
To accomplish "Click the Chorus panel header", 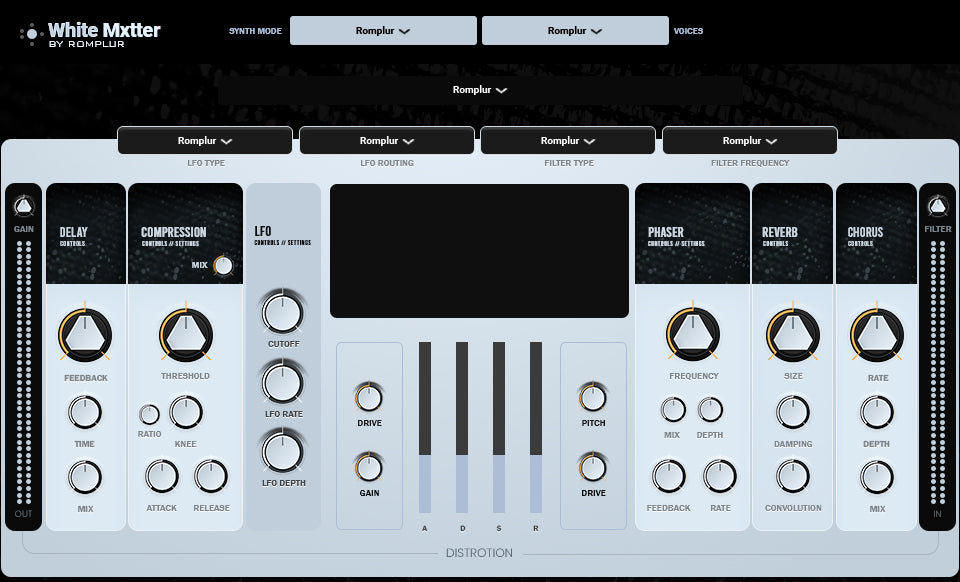I will (x=876, y=234).
